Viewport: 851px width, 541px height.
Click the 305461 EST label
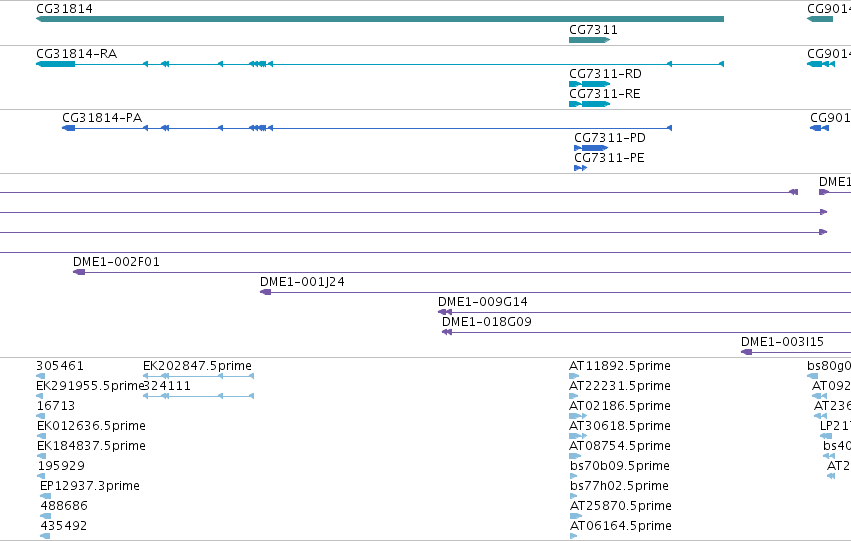coord(60,366)
